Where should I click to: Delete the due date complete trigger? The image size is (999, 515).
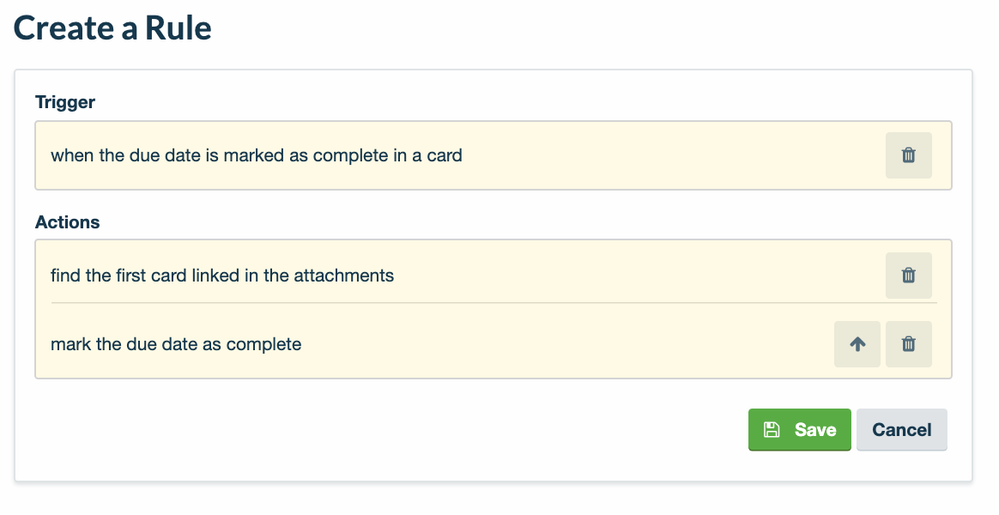pos(908,155)
